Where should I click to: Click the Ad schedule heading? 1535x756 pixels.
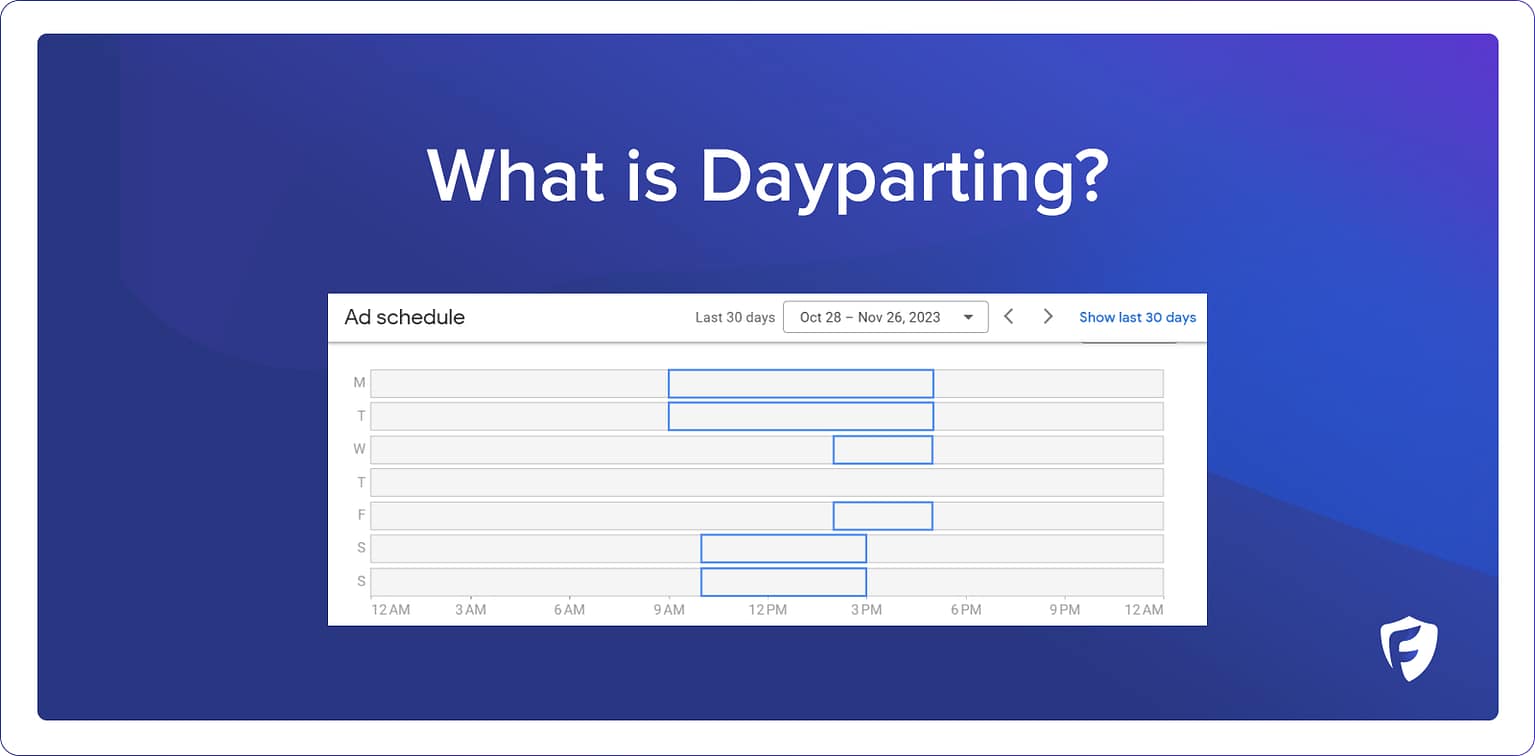404,316
